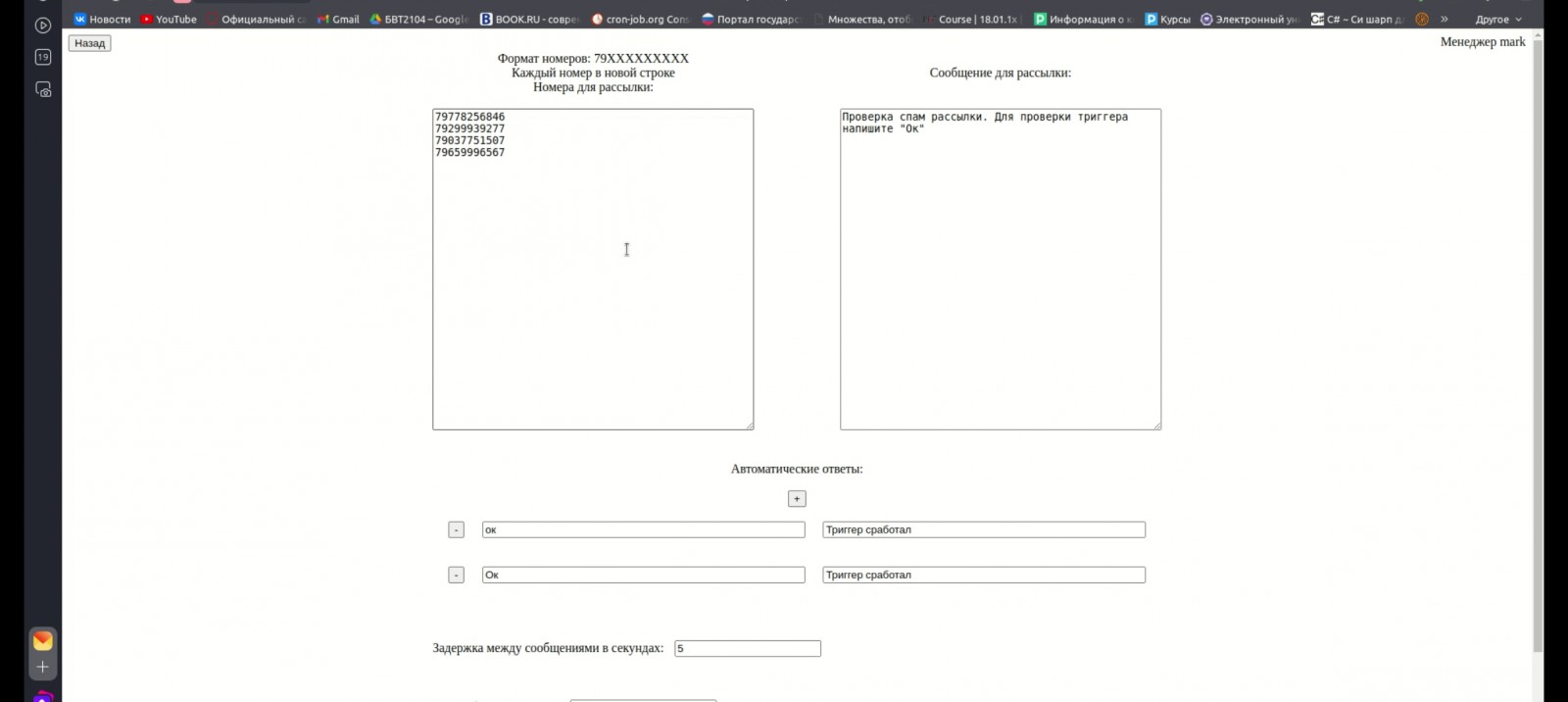Edit the lowercase "ок" trigger field
The image size is (1568, 702).
tap(643, 529)
